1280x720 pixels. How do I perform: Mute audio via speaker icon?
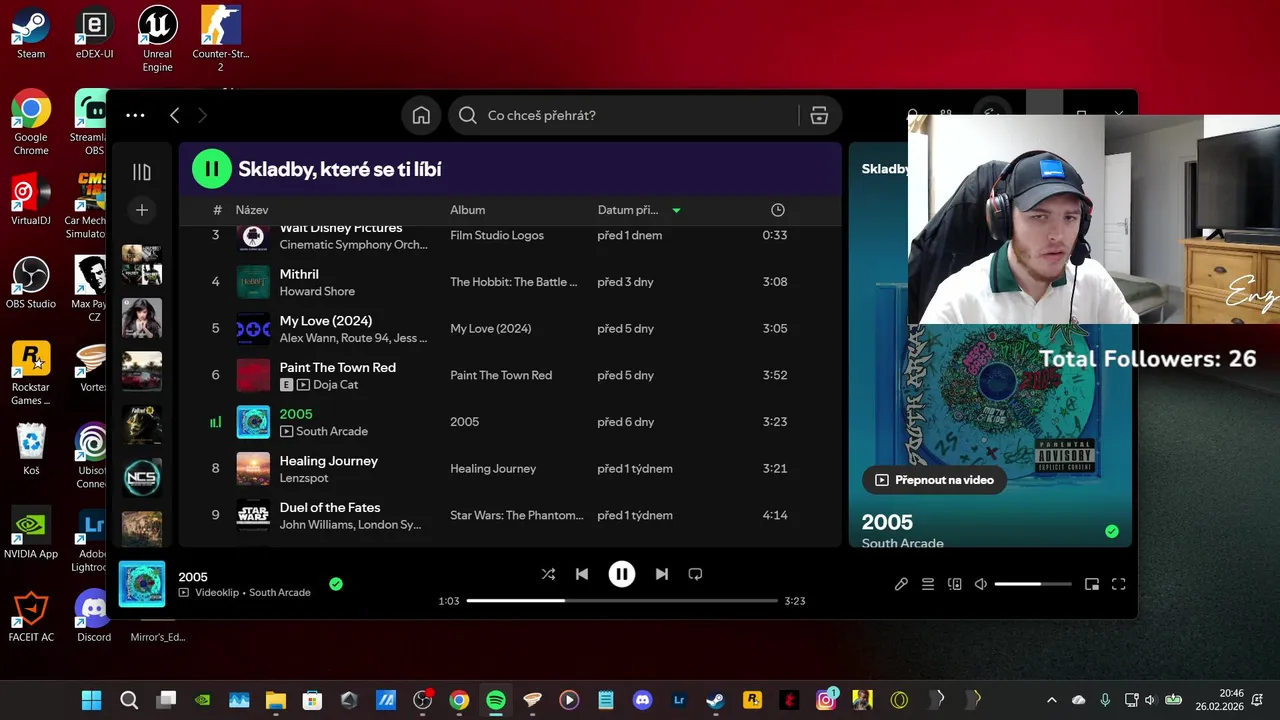pos(981,584)
